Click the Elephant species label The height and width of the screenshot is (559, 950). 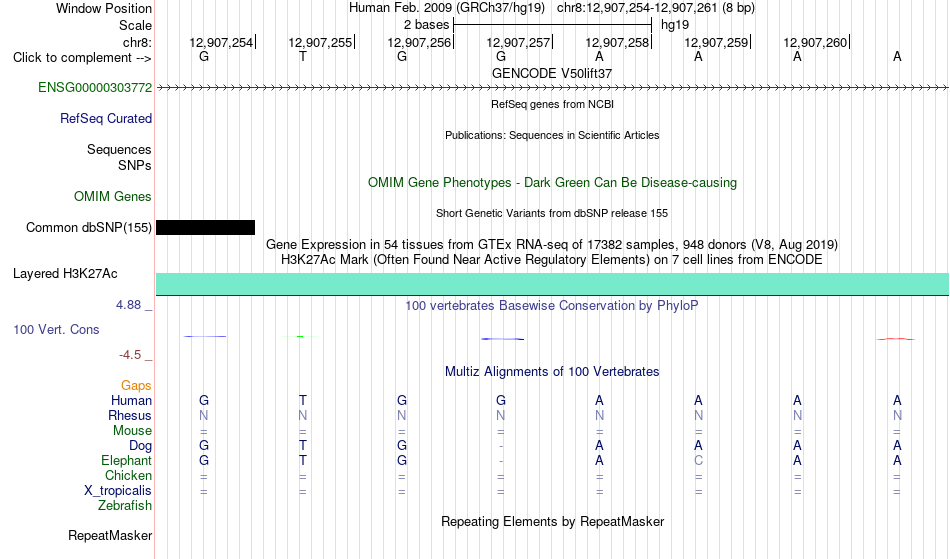pyautogui.click(x=127, y=461)
